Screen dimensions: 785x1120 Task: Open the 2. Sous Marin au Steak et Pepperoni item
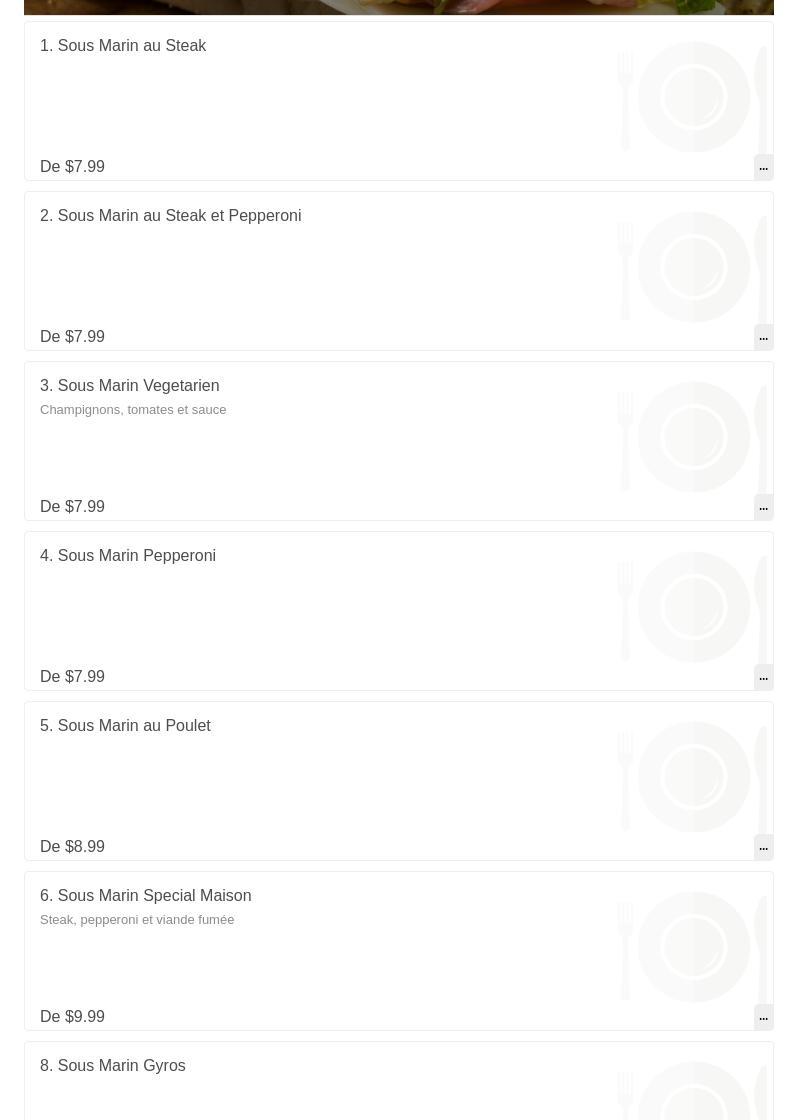(x=170, y=216)
